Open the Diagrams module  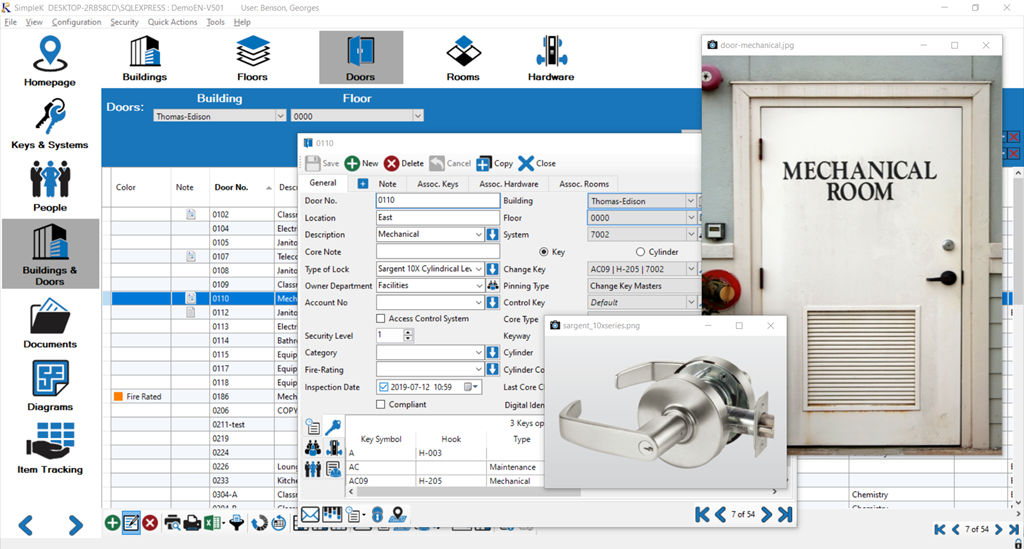pyautogui.click(x=50, y=386)
